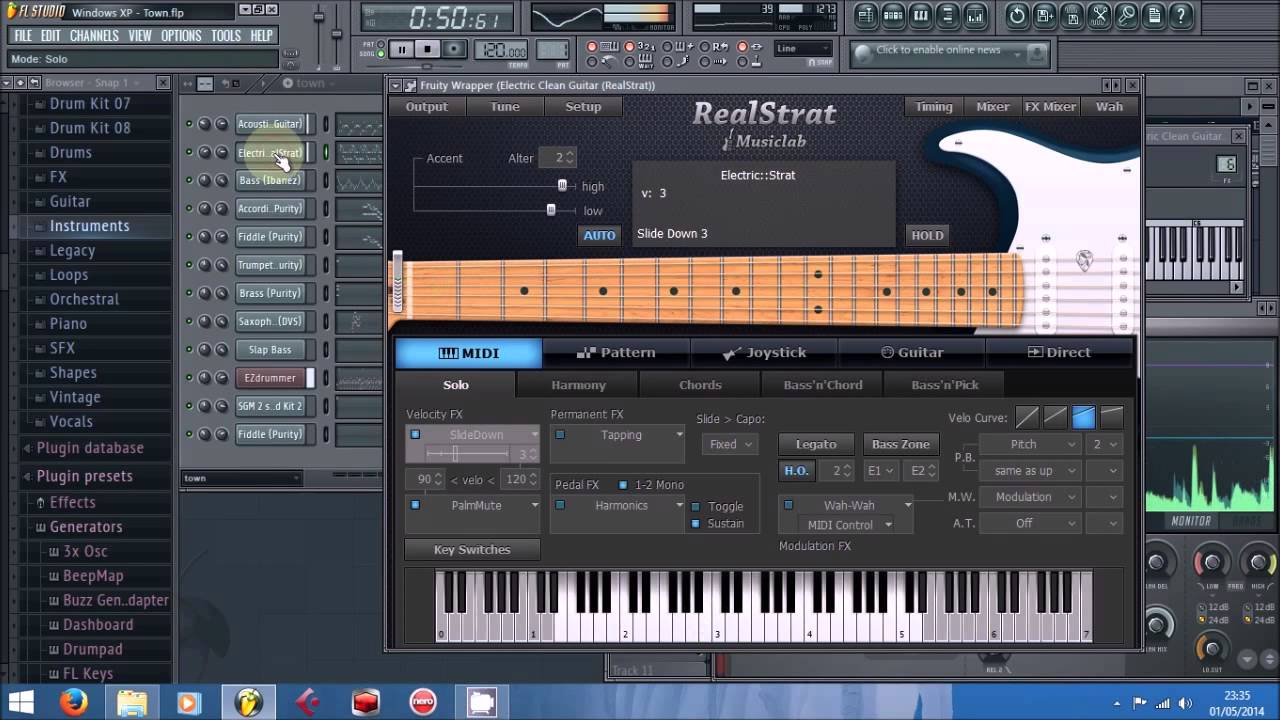Click the Bass Zone button
1280x720 pixels.
(x=900, y=444)
